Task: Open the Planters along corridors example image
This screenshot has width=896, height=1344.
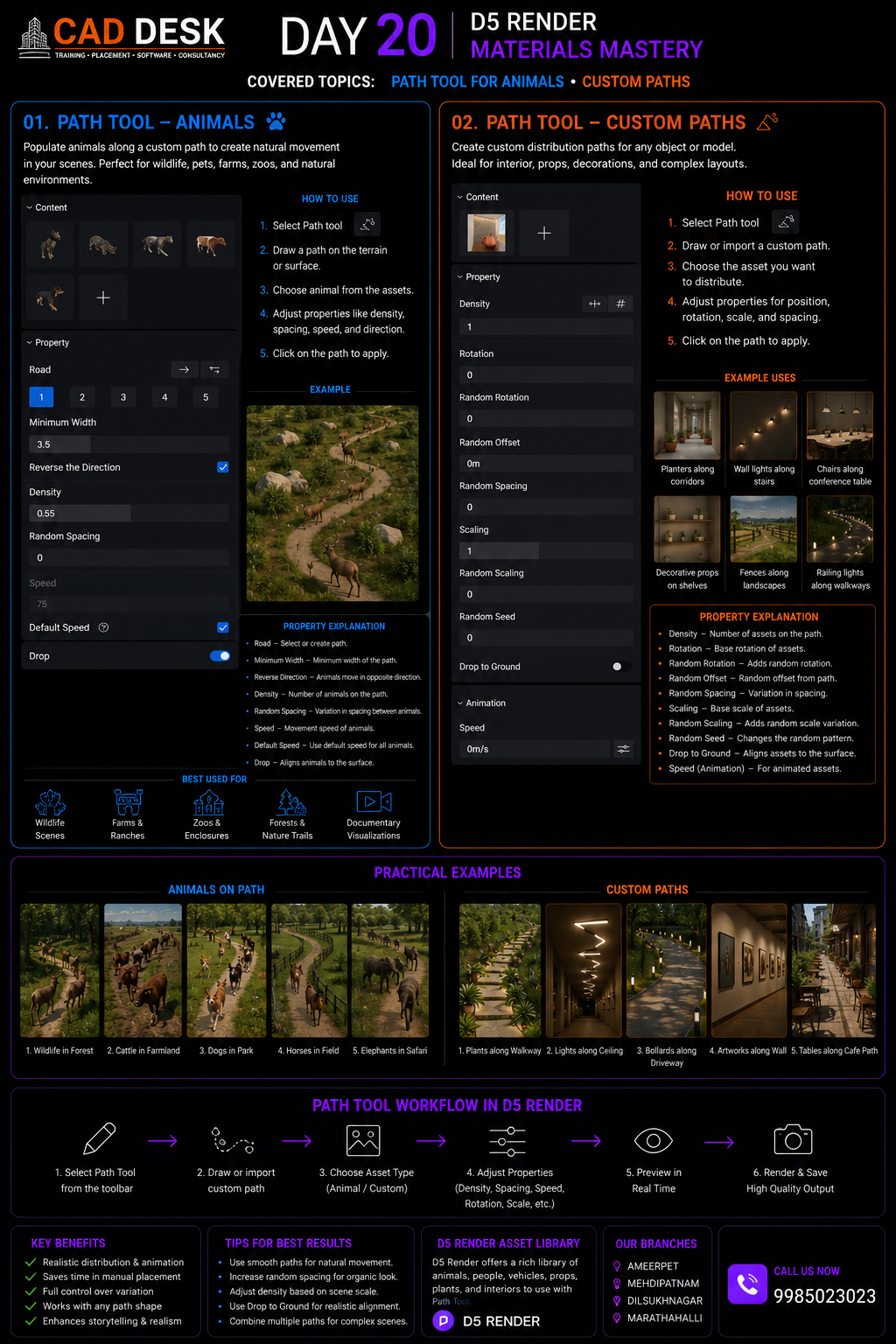Action: tap(688, 425)
